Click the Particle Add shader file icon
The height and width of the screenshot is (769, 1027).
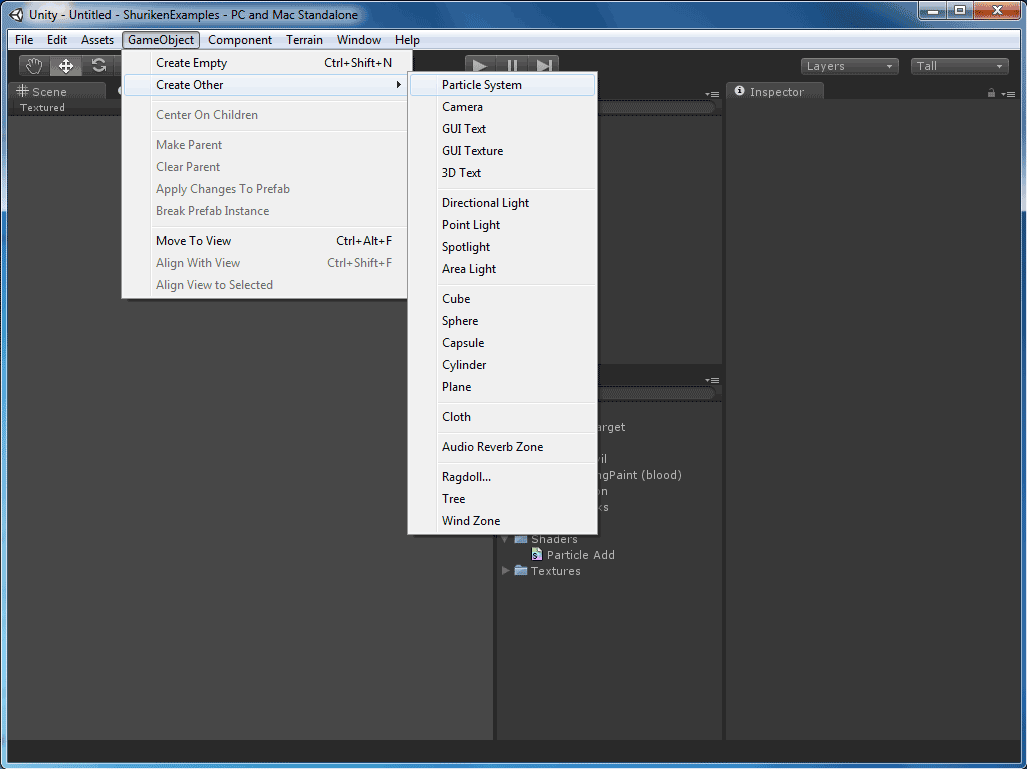537,555
